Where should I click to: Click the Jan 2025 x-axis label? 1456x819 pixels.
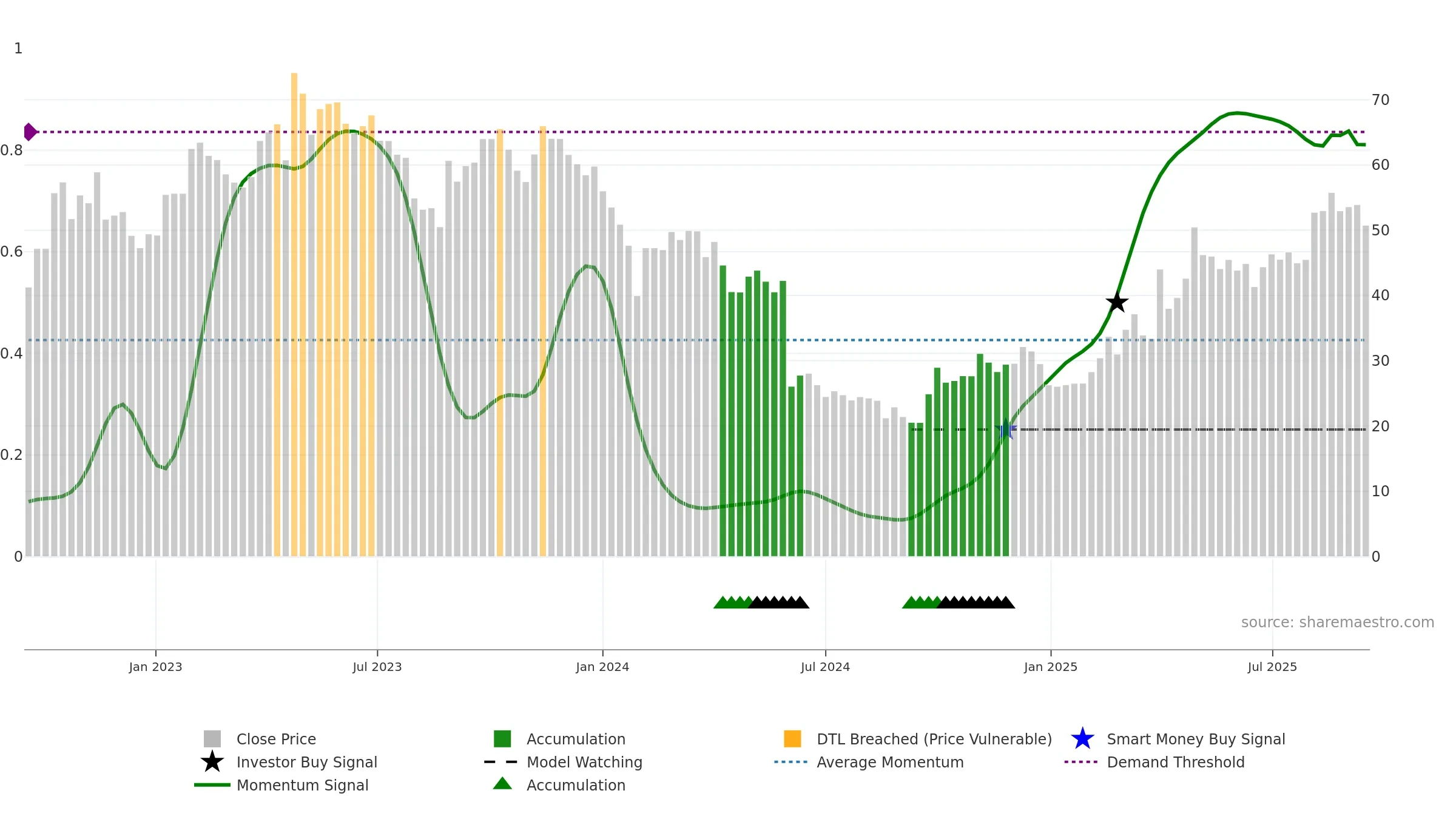tap(1051, 667)
